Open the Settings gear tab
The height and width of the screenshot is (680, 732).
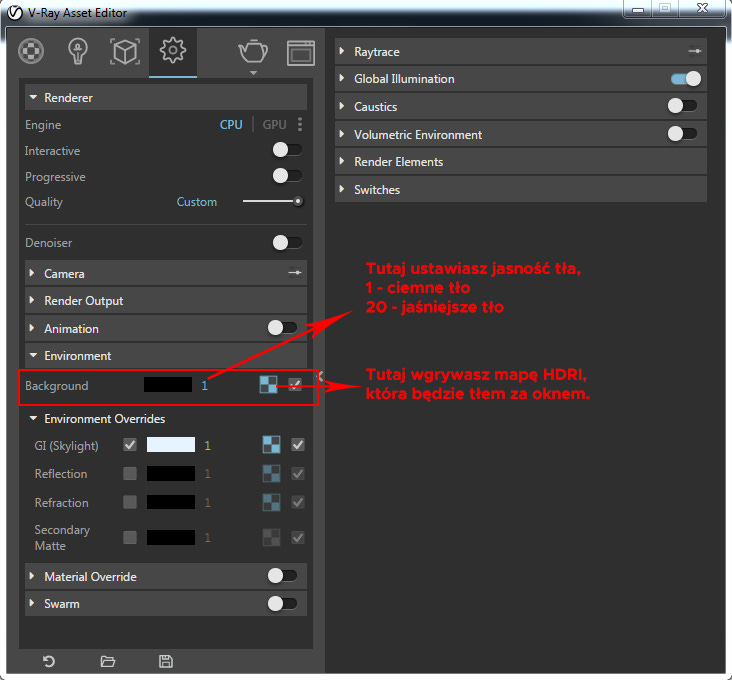pyautogui.click(x=173, y=50)
